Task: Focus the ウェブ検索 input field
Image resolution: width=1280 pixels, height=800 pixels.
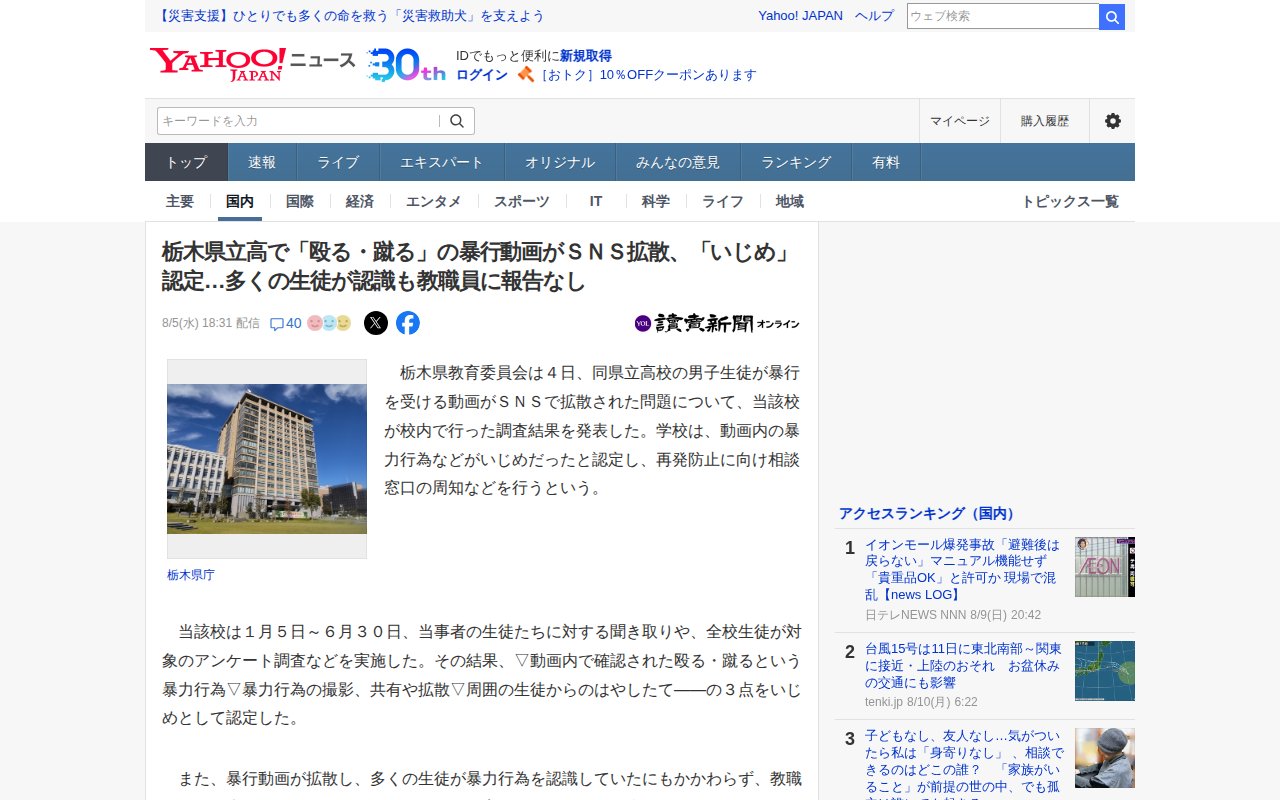Action: tap(1003, 16)
